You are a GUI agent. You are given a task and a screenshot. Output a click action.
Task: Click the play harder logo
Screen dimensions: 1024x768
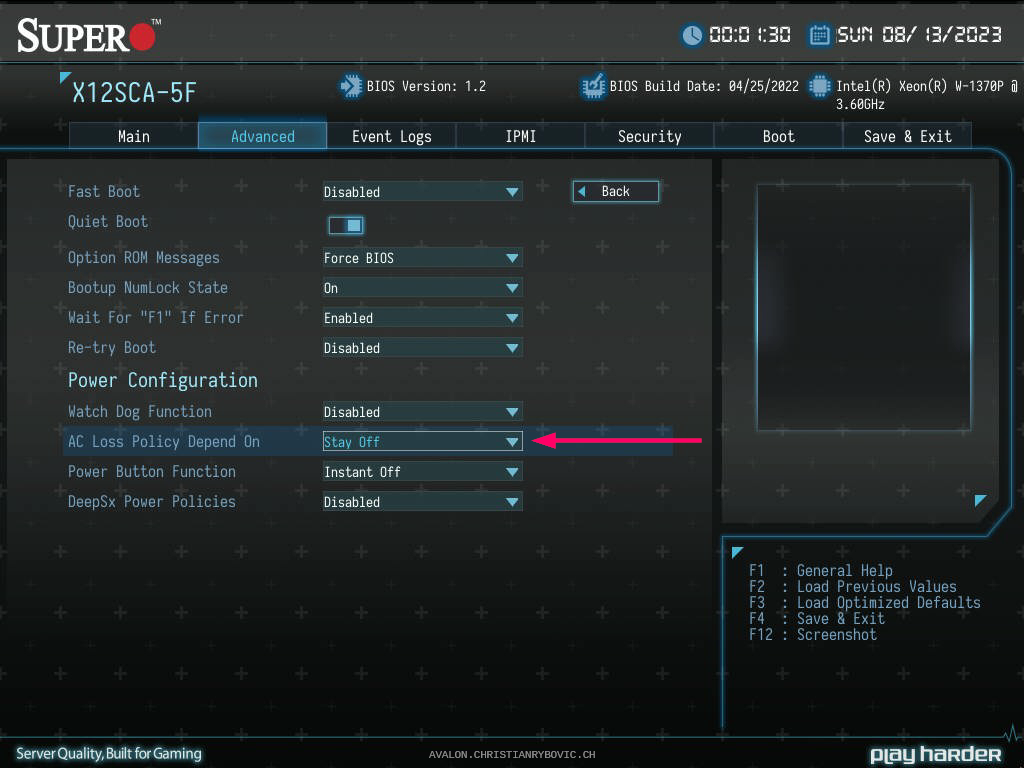click(935, 754)
